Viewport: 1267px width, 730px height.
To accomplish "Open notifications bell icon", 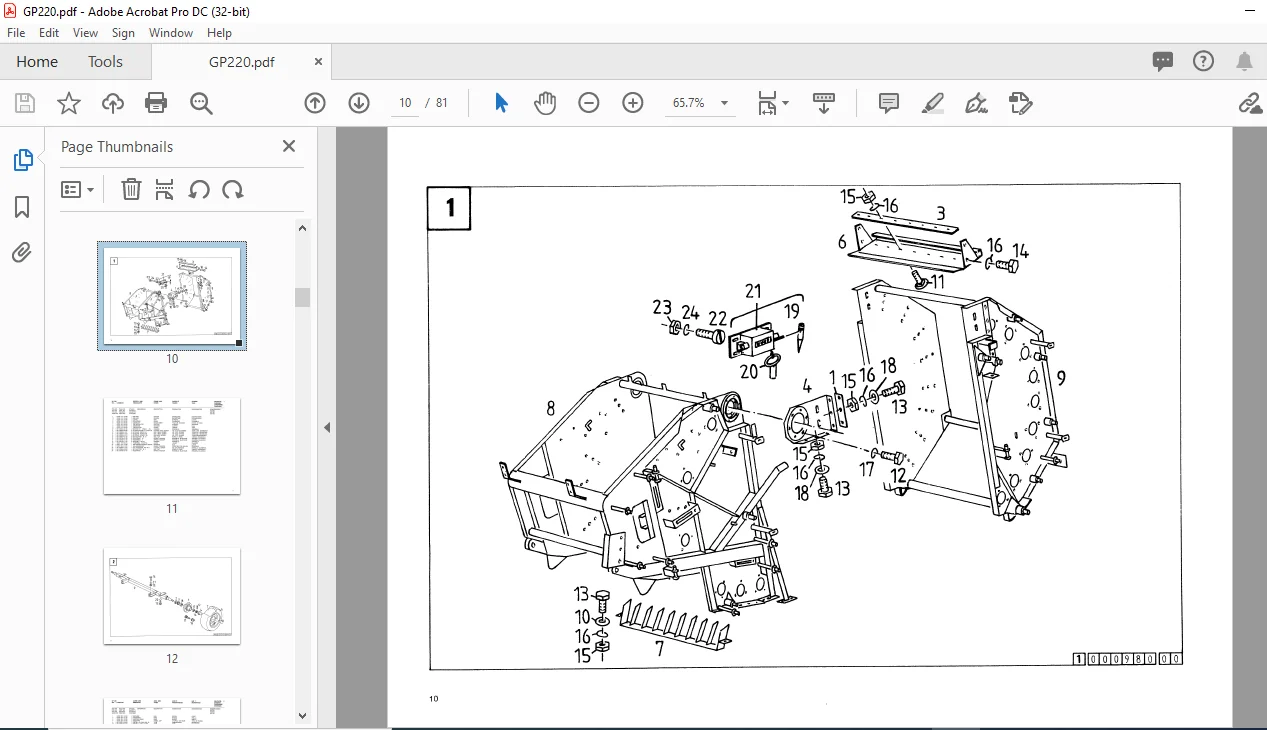I will click(x=1245, y=62).
